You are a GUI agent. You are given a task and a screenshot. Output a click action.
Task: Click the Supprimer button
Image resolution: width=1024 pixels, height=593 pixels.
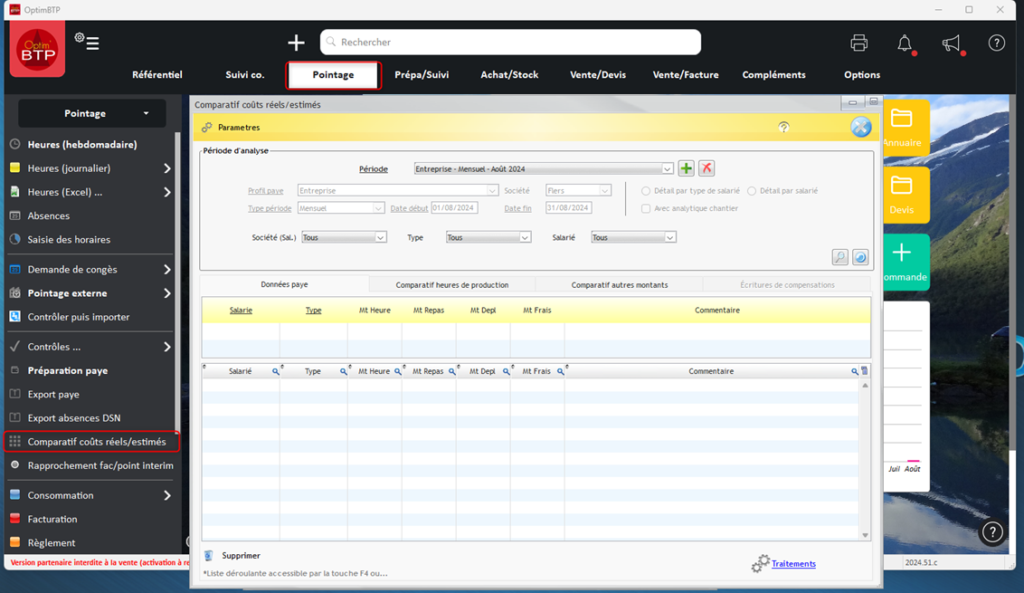click(x=241, y=555)
